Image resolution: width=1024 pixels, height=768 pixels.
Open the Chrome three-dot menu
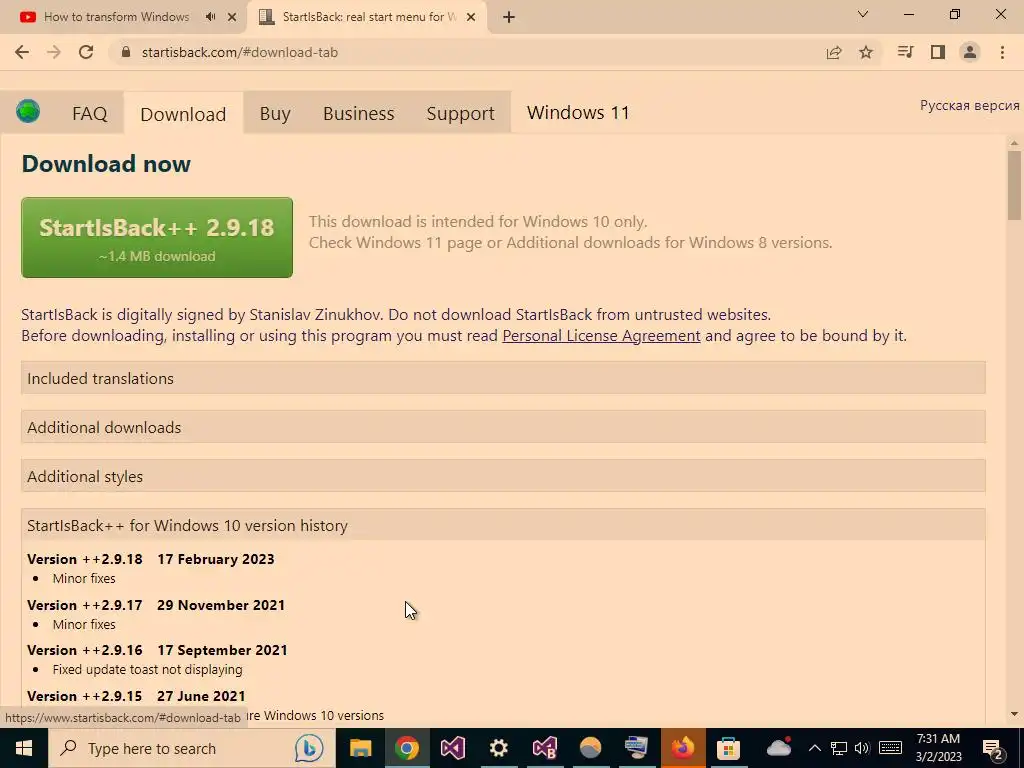1002,52
